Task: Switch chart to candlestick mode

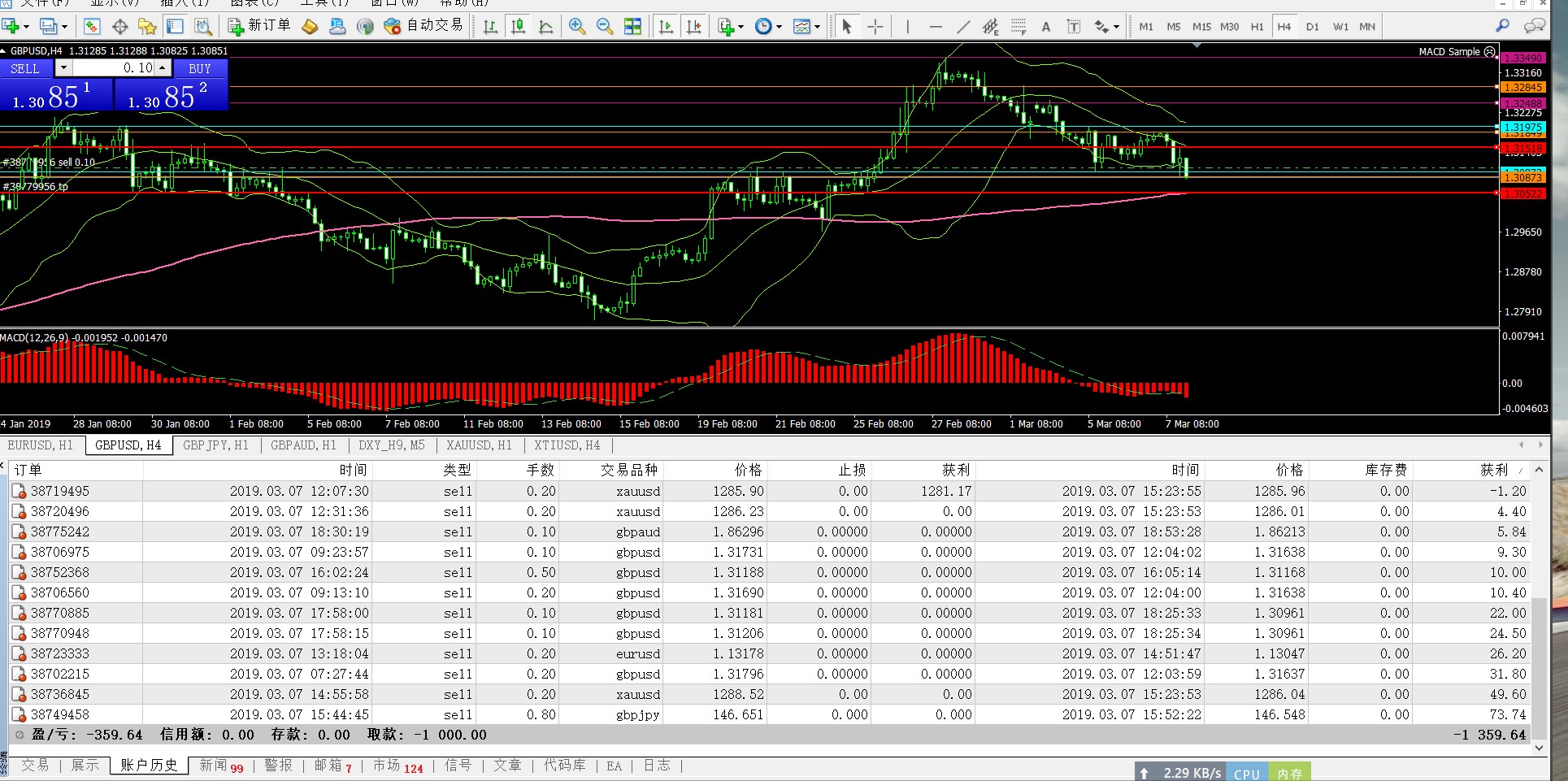Action: point(518,26)
